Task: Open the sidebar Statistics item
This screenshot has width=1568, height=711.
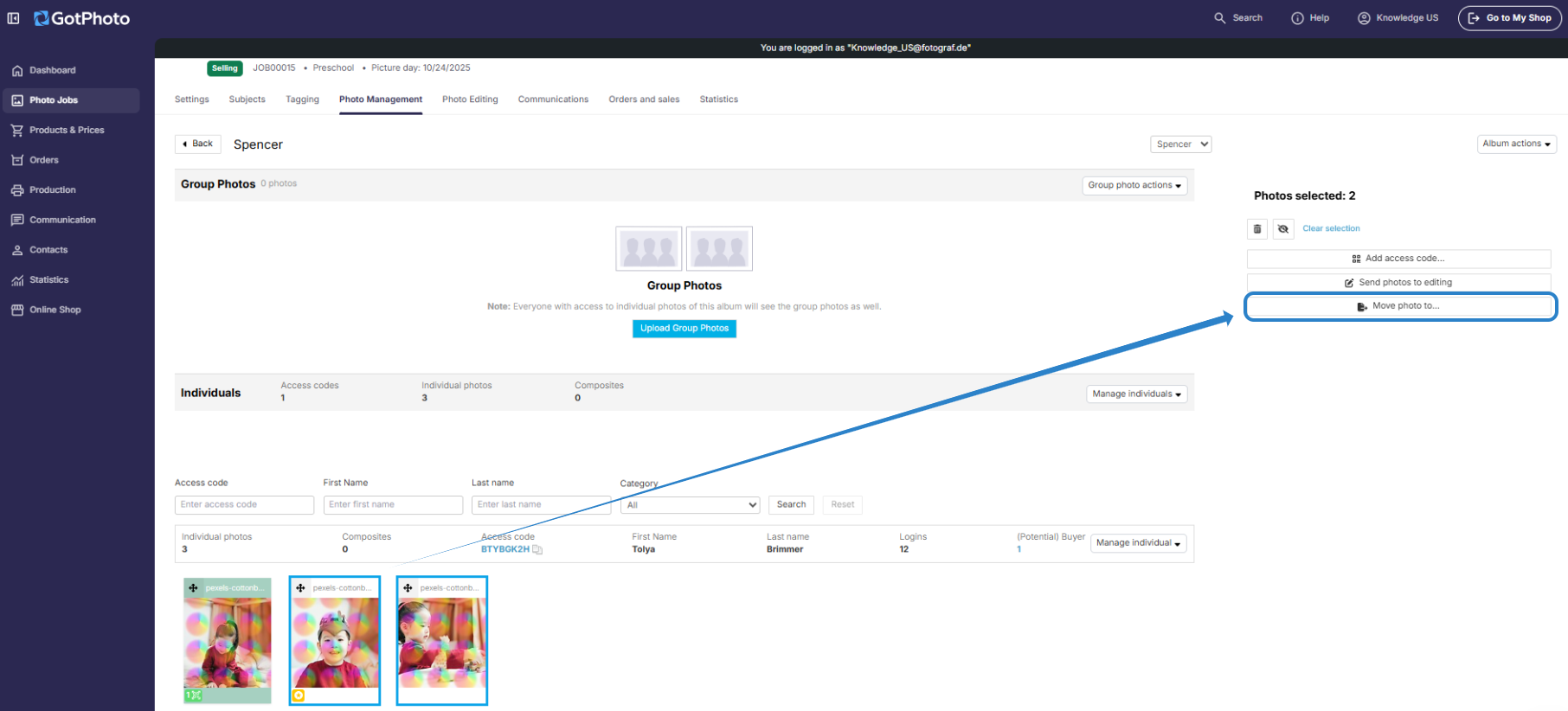Action: (71, 280)
